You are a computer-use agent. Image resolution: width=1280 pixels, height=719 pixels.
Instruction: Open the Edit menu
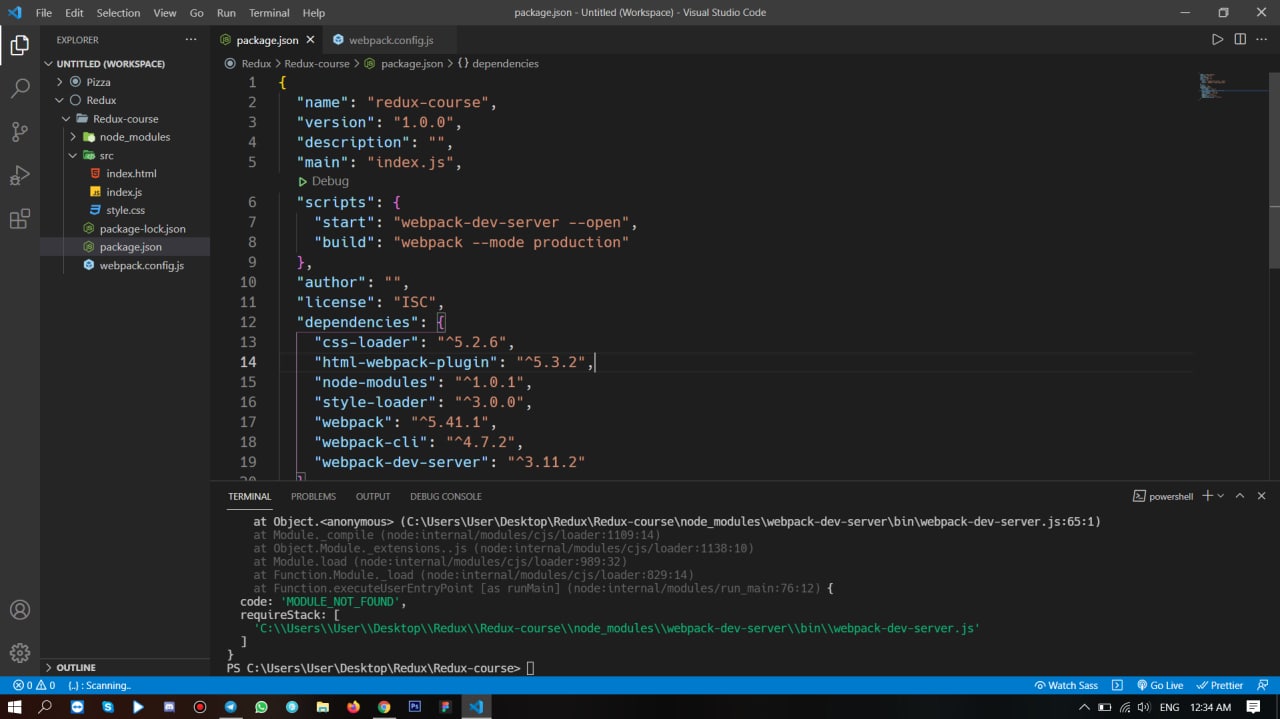pyautogui.click(x=75, y=13)
